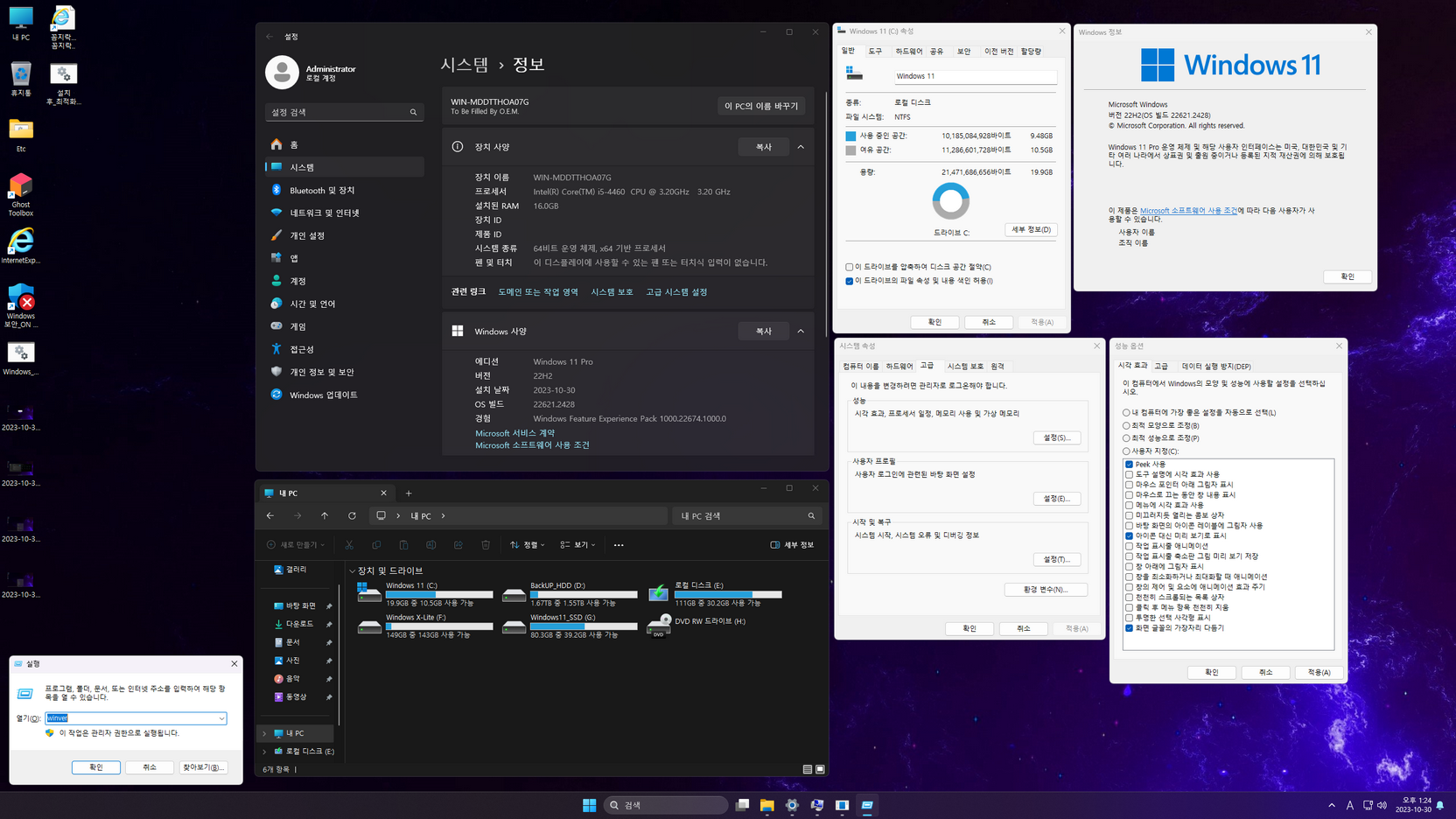This screenshot has height=819, width=1456.
Task: Click the Internet Explorer desktop icon
Action: (x=21, y=246)
